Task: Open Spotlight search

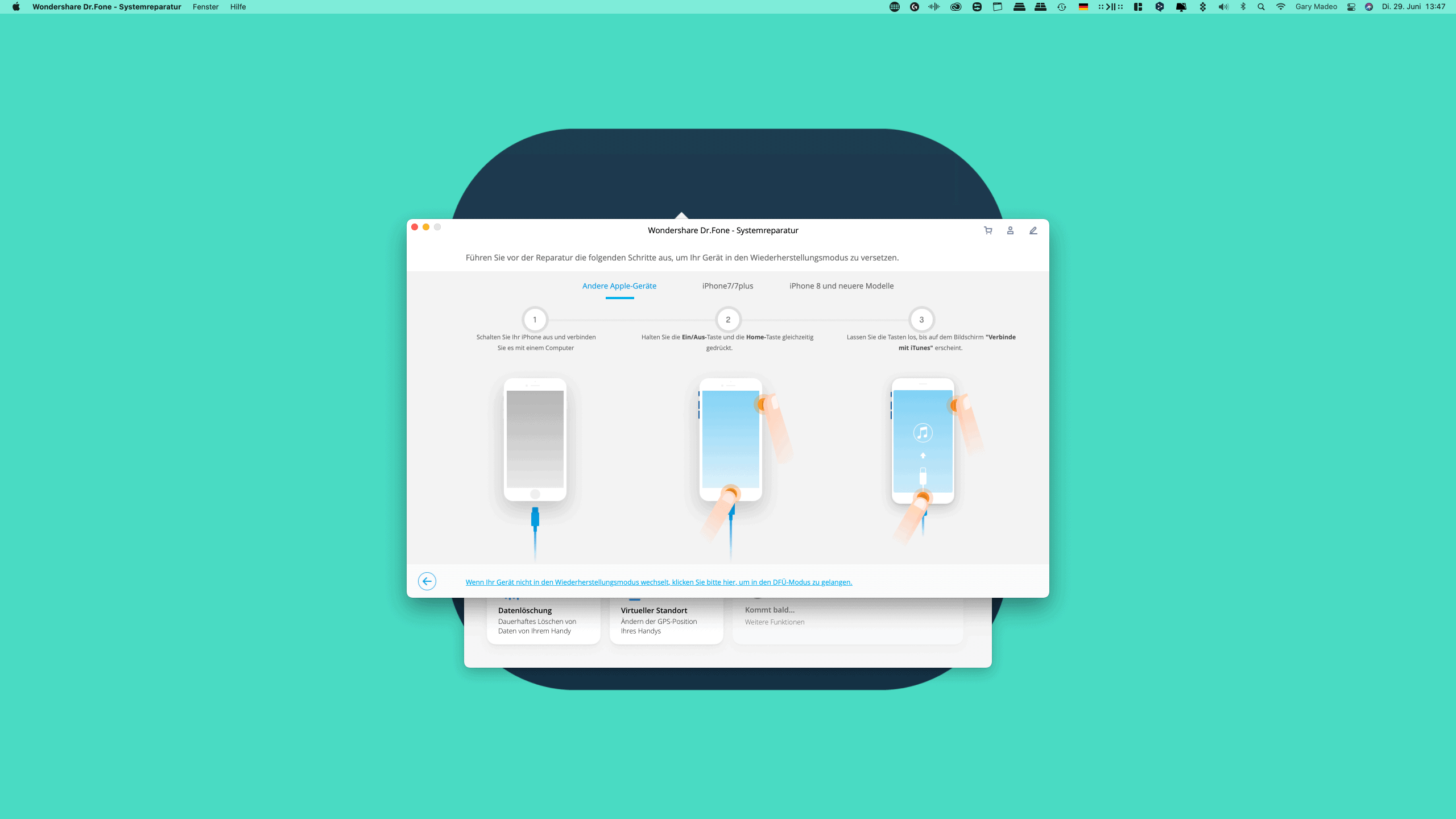Action: 1261,7
